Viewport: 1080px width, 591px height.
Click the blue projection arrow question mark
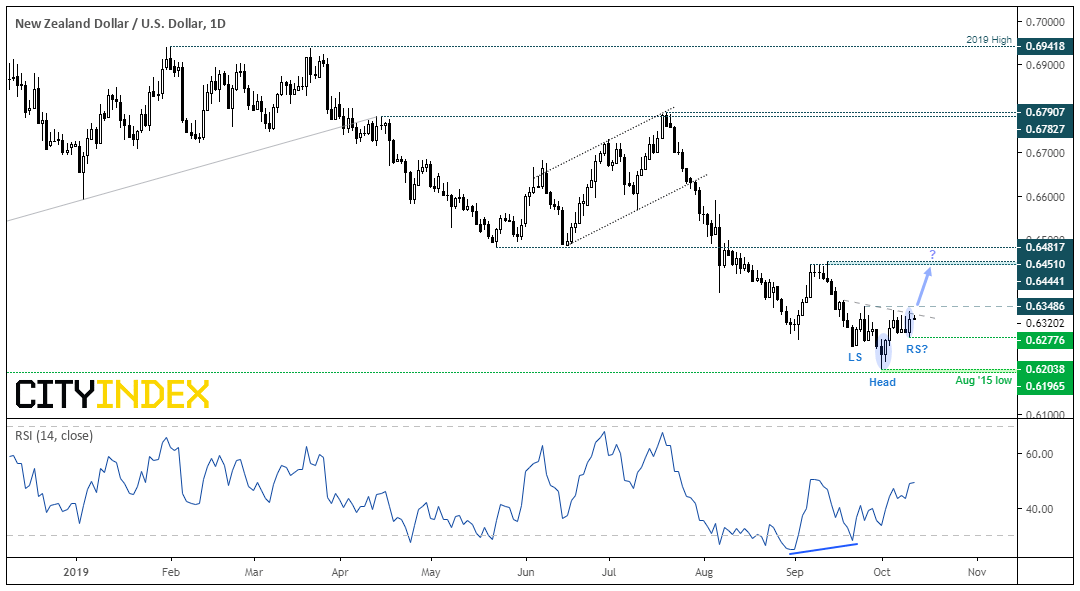tap(933, 254)
